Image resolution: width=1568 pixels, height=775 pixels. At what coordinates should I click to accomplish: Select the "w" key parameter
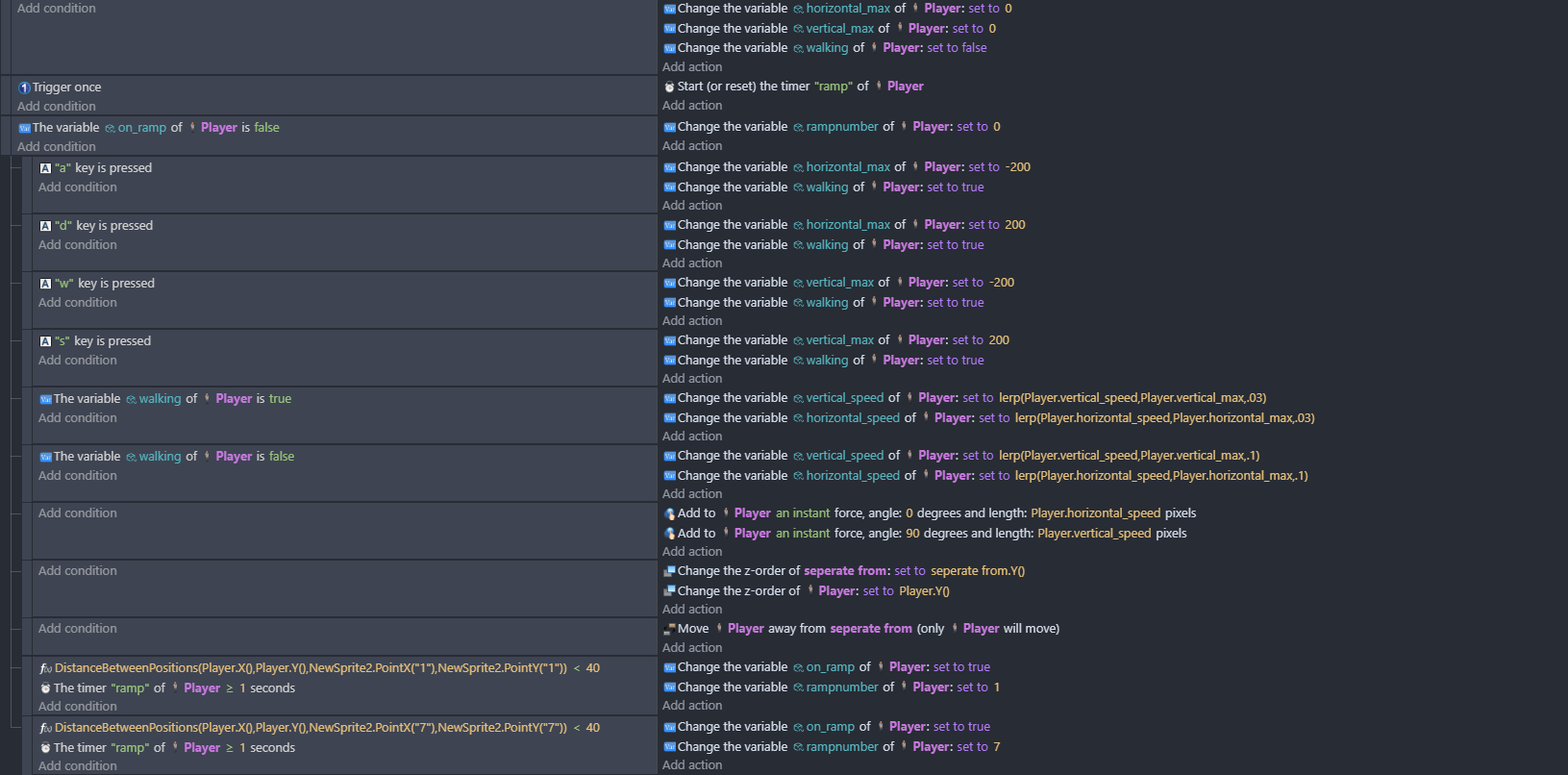(x=63, y=284)
